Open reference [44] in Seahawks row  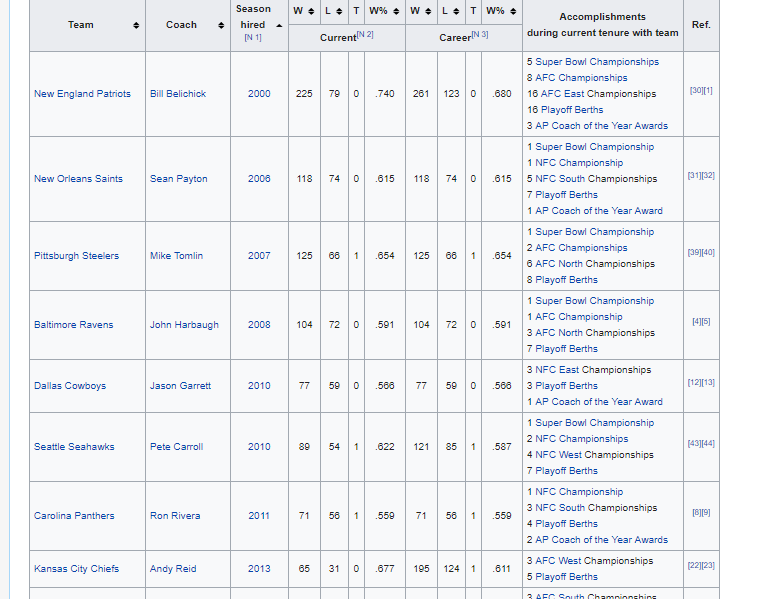tap(708, 444)
